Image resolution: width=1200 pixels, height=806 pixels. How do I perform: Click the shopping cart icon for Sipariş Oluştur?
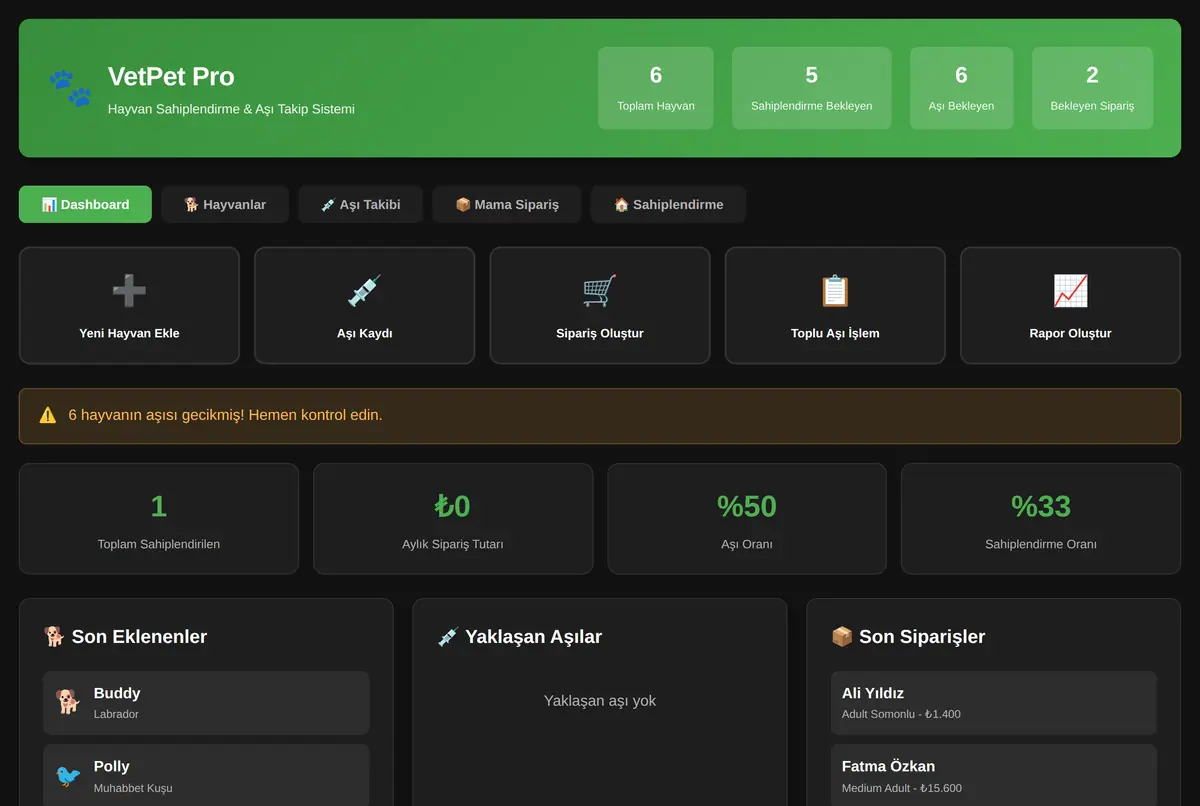tap(600, 291)
